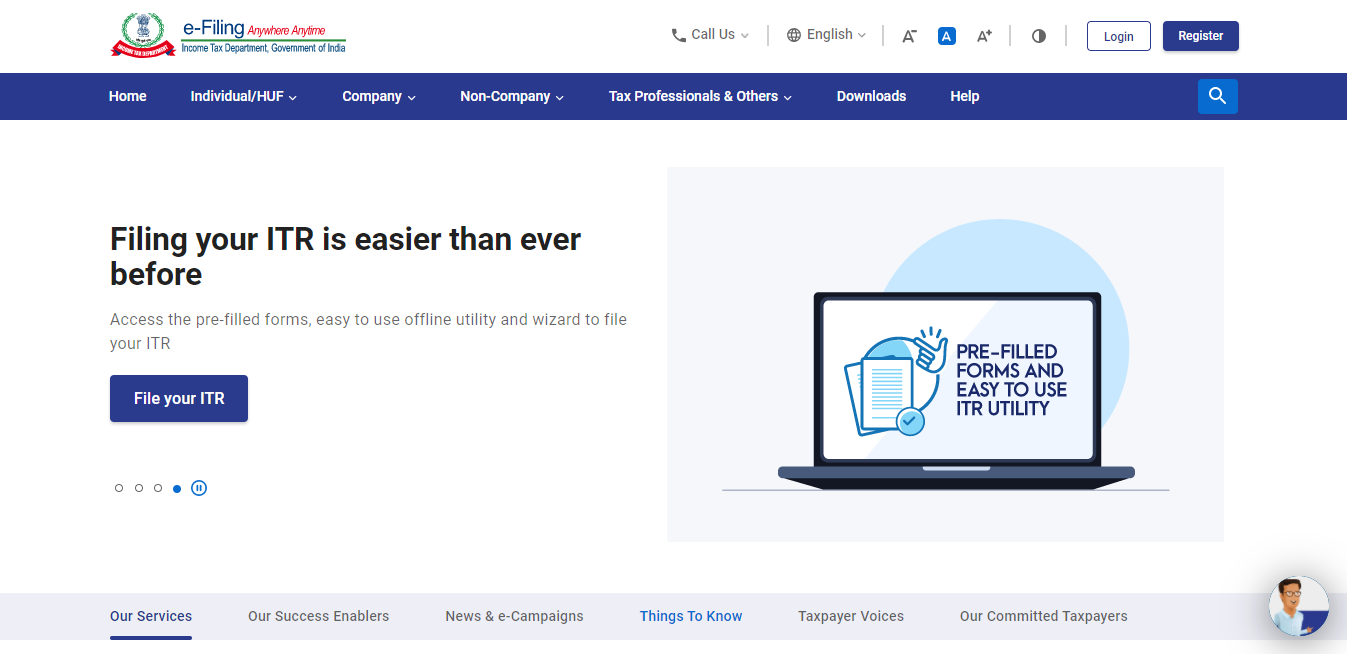Pause the banner carousel

199,488
